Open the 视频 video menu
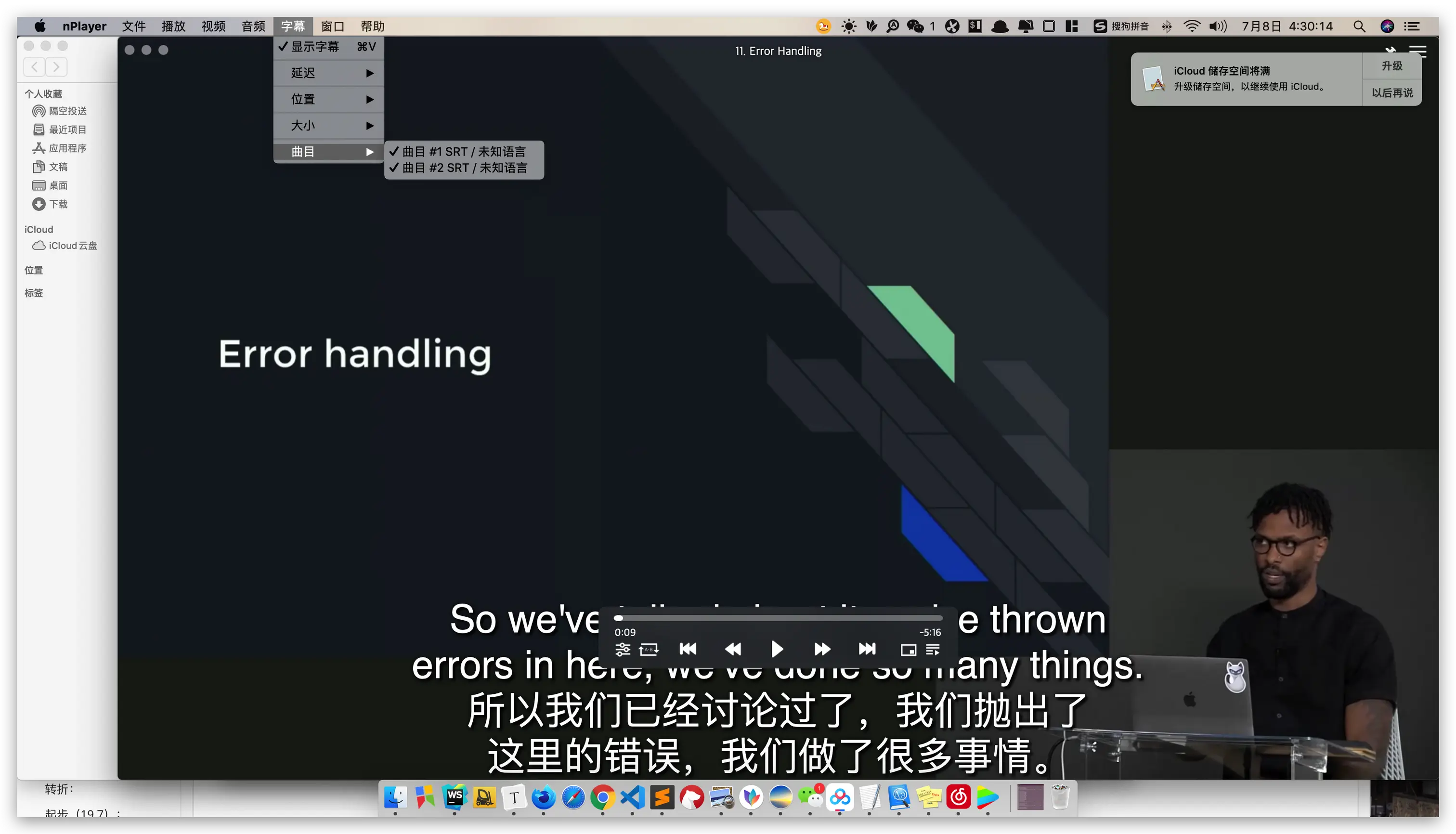 (213, 26)
